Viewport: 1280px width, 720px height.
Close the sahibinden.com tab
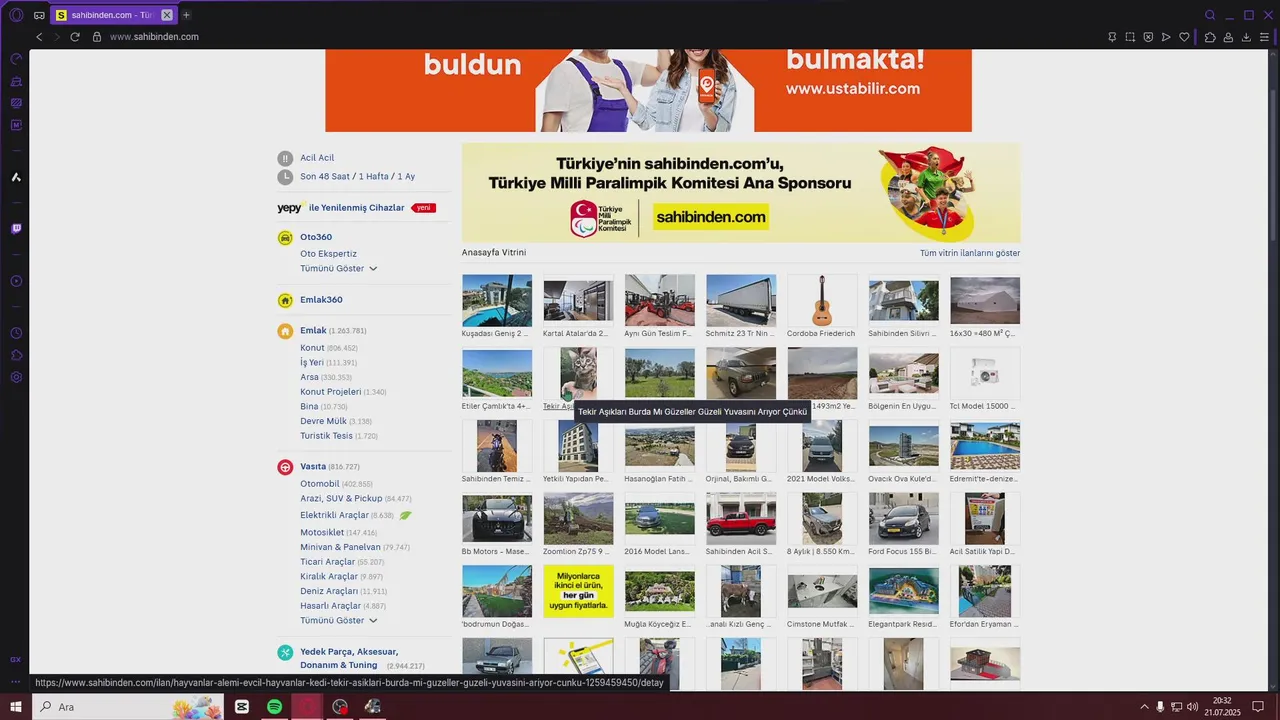(x=167, y=15)
